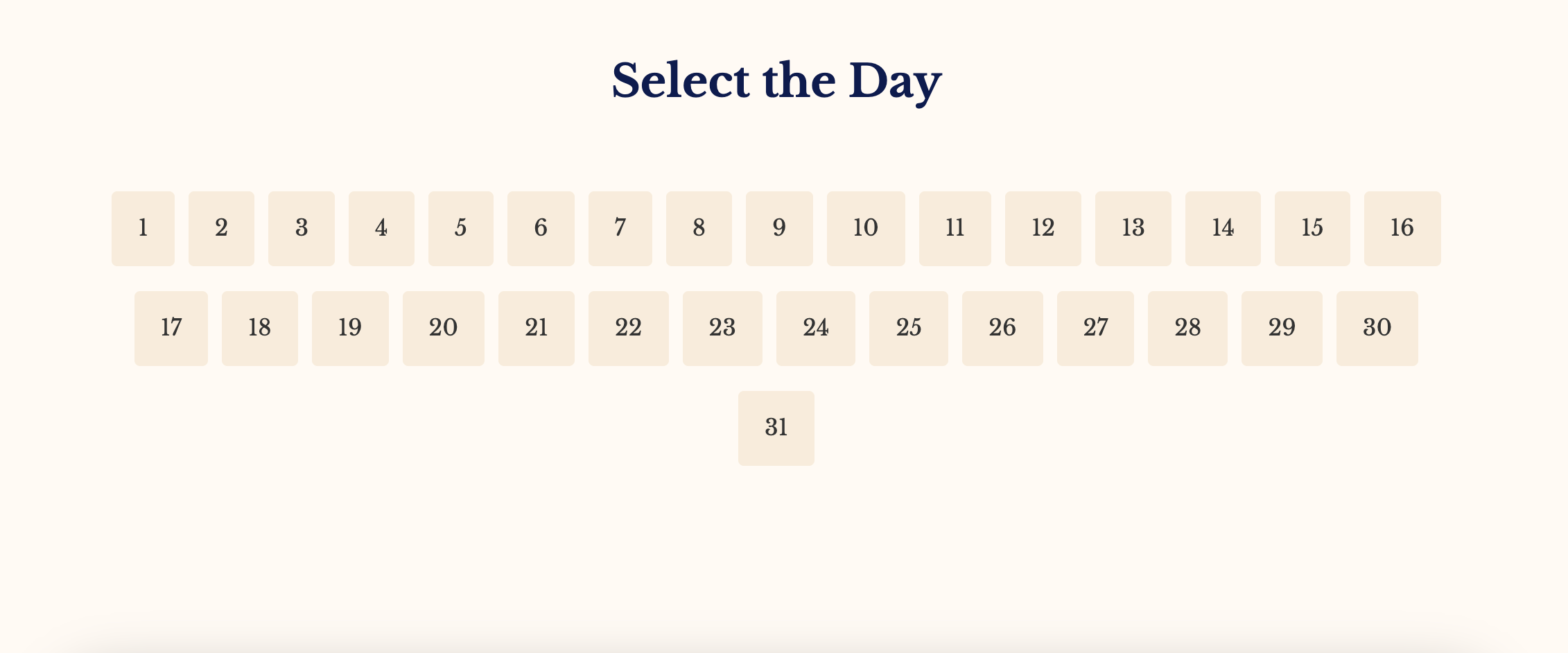Image resolution: width=1568 pixels, height=653 pixels.
Task: Select day 28
Action: [x=1187, y=329]
